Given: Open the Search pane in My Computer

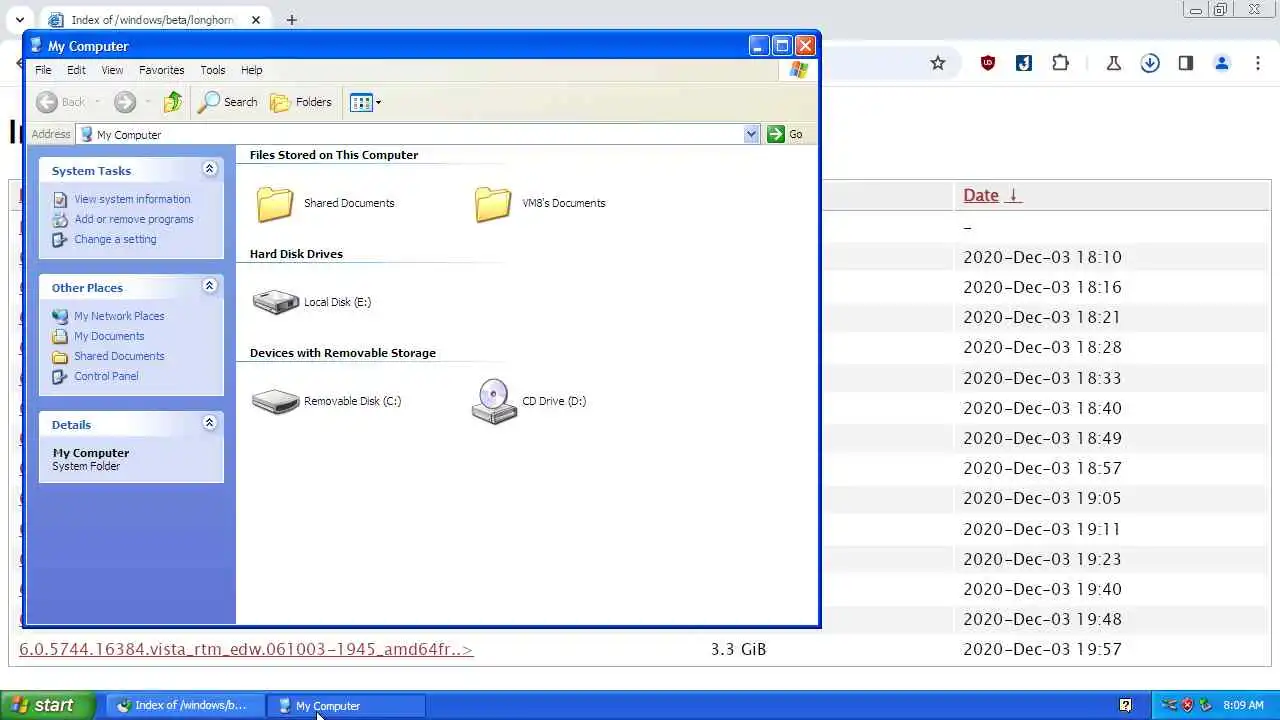Looking at the screenshot, I should click(x=228, y=102).
